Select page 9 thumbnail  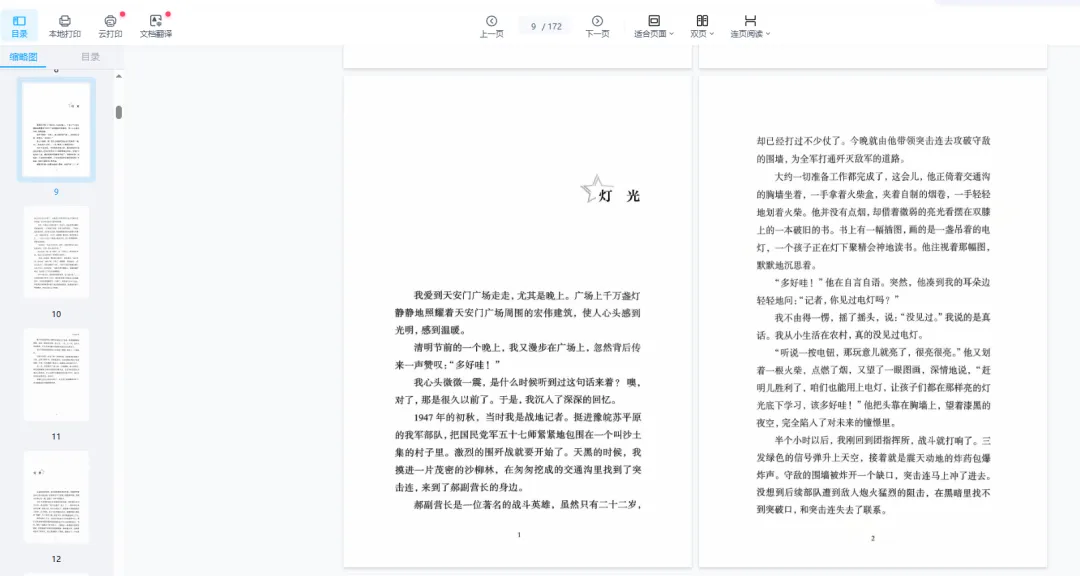pyautogui.click(x=56, y=130)
